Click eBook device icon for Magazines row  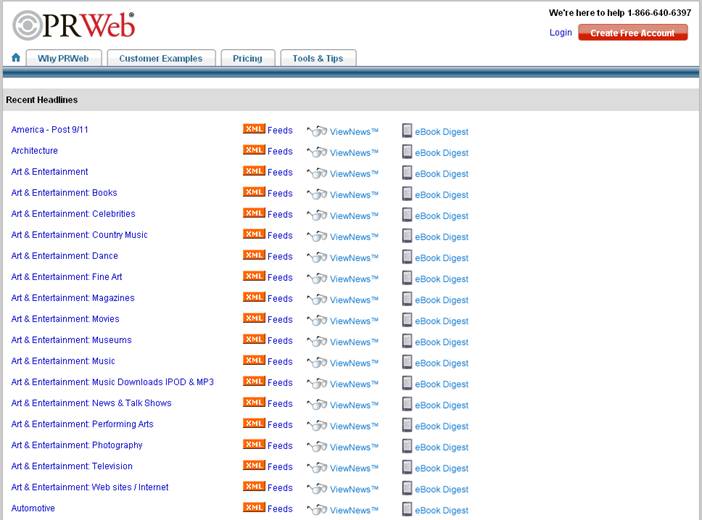click(x=407, y=299)
